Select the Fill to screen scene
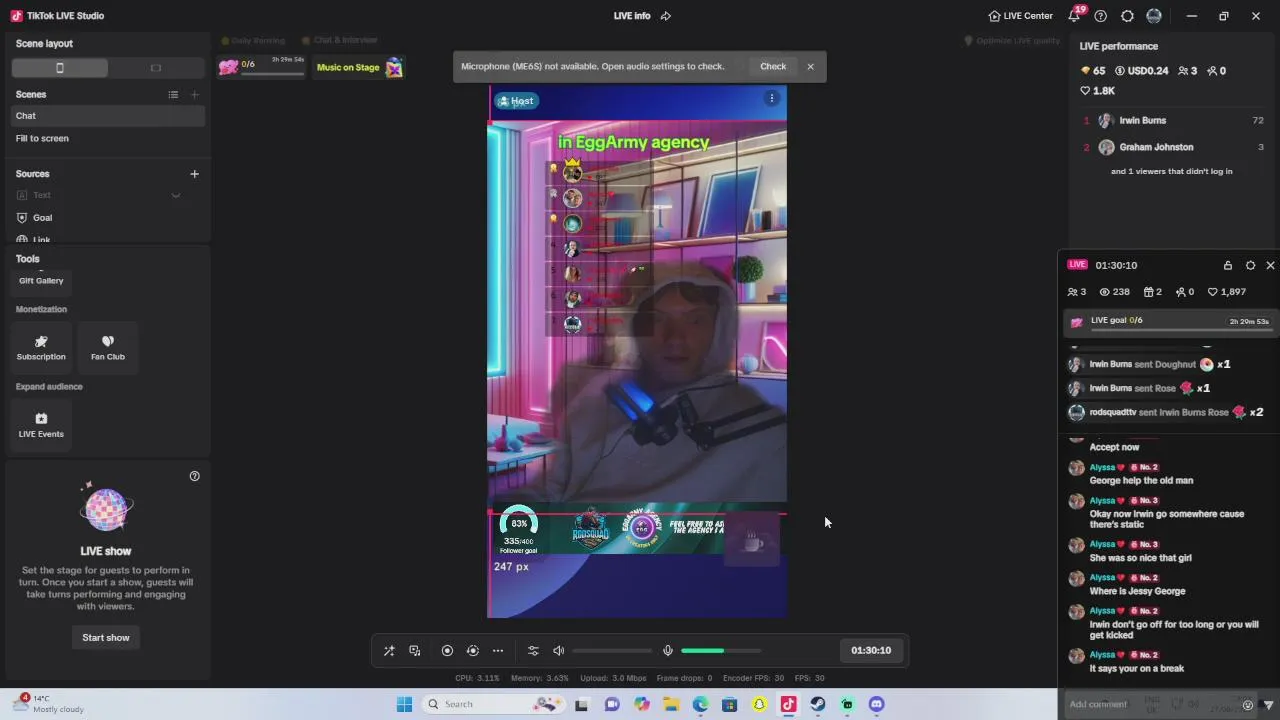The image size is (1280, 720). (108, 138)
